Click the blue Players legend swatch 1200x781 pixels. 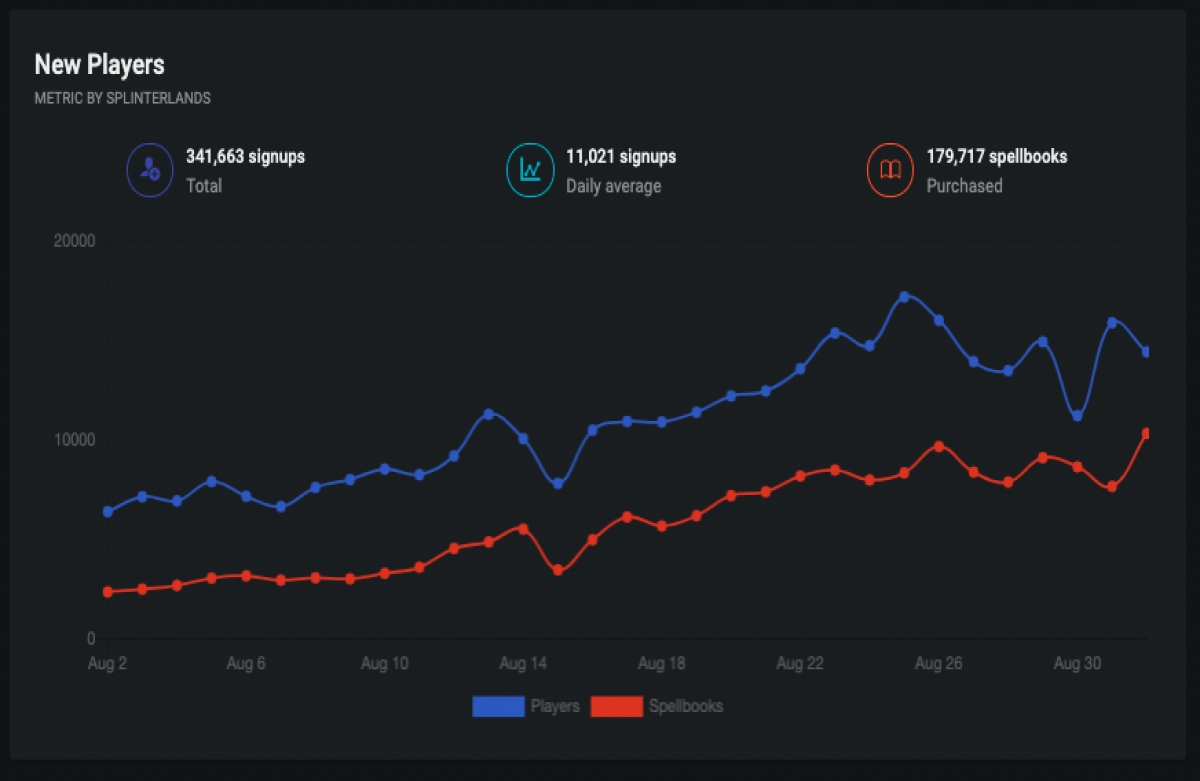pyautogui.click(x=498, y=706)
